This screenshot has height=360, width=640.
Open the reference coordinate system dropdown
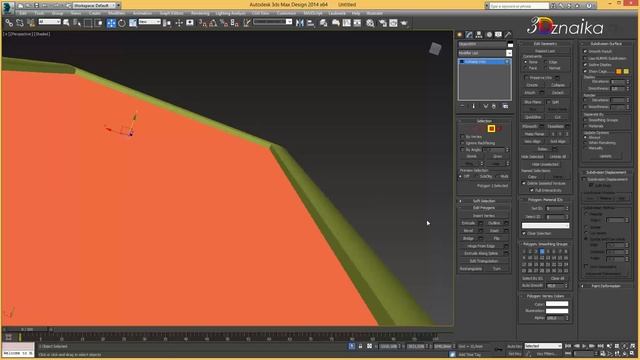tap(149, 22)
